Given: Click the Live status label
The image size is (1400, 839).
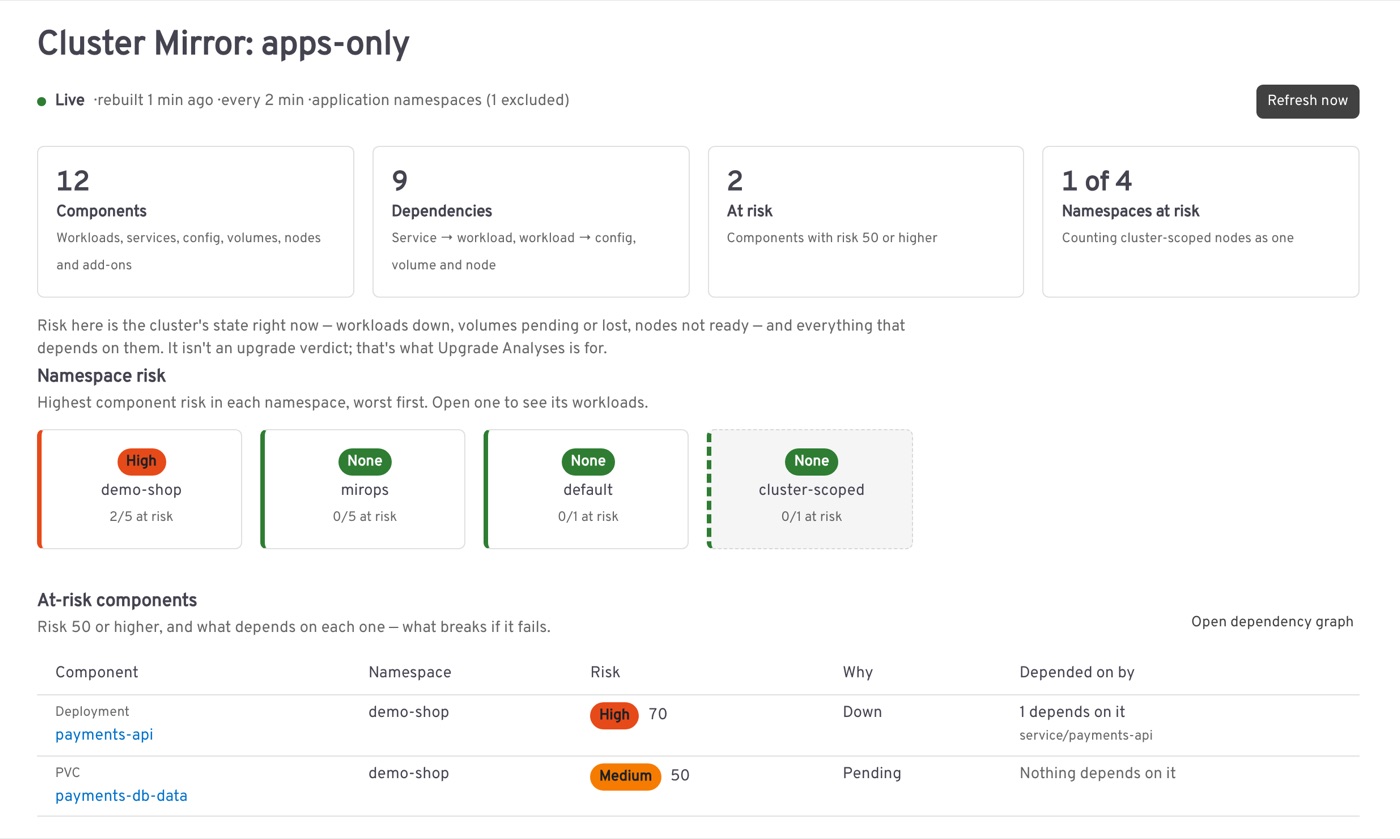Looking at the screenshot, I should point(70,101).
